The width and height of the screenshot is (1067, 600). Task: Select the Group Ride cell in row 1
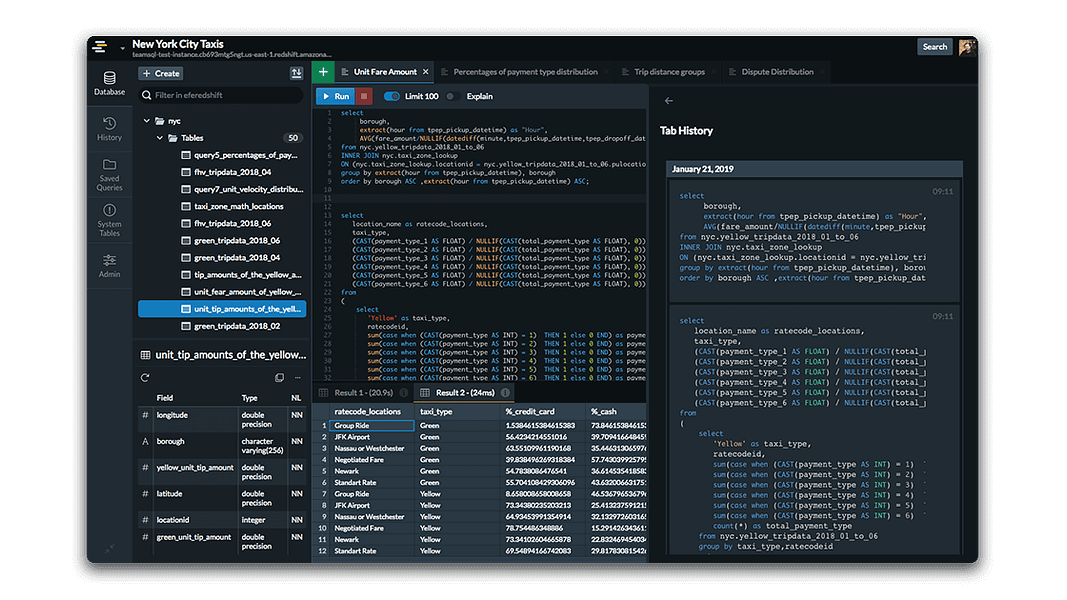(x=372, y=426)
